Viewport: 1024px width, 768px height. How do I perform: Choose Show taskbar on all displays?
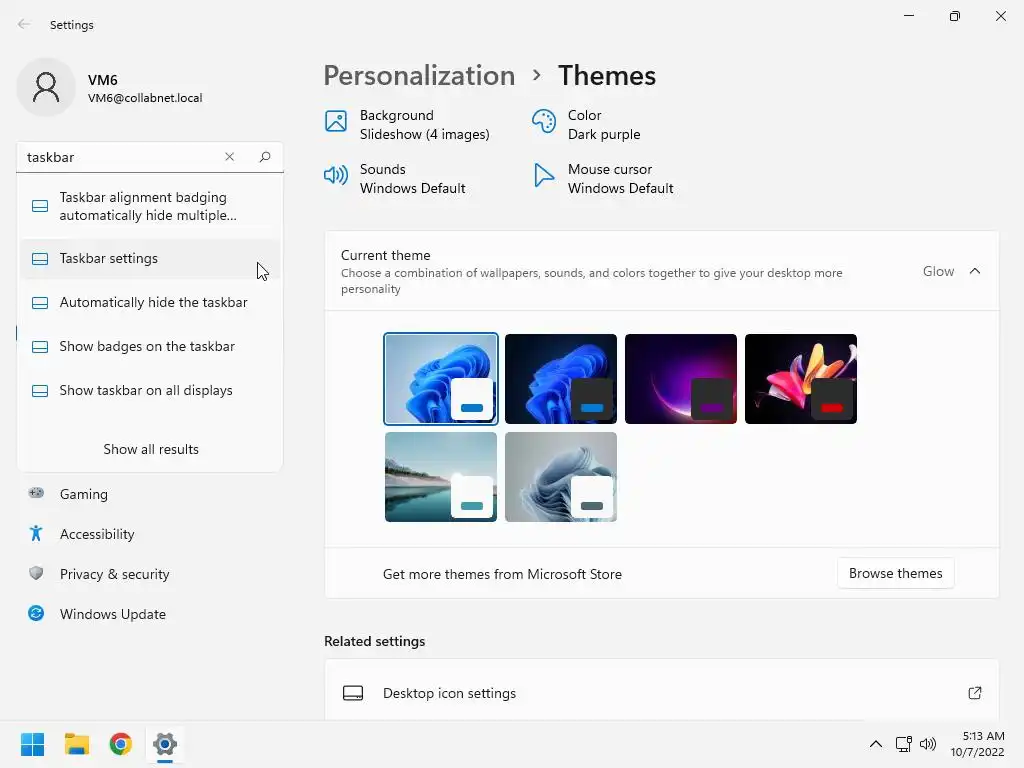(150, 391)
